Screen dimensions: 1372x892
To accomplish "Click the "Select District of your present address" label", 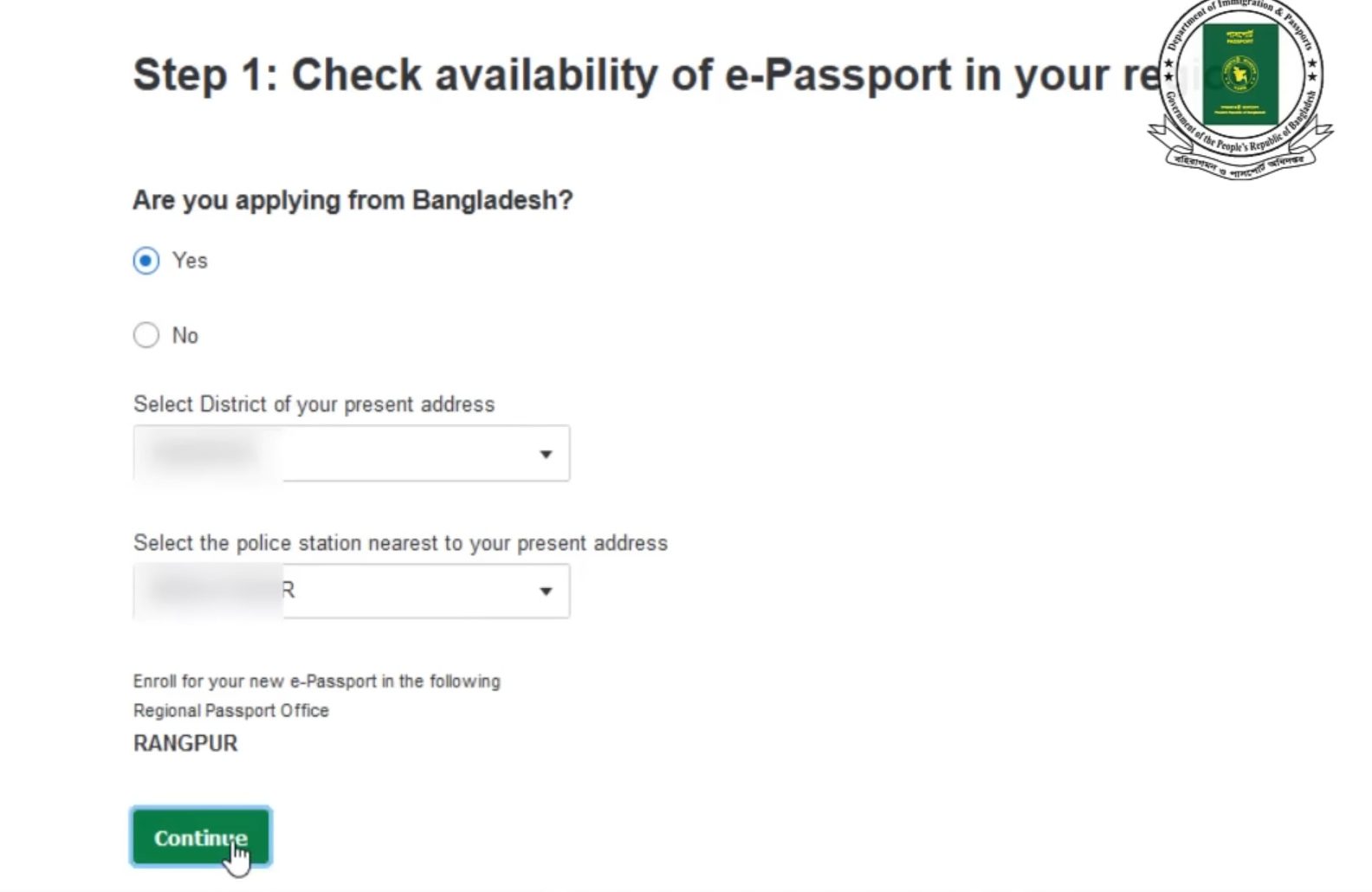I will [314, 404].
